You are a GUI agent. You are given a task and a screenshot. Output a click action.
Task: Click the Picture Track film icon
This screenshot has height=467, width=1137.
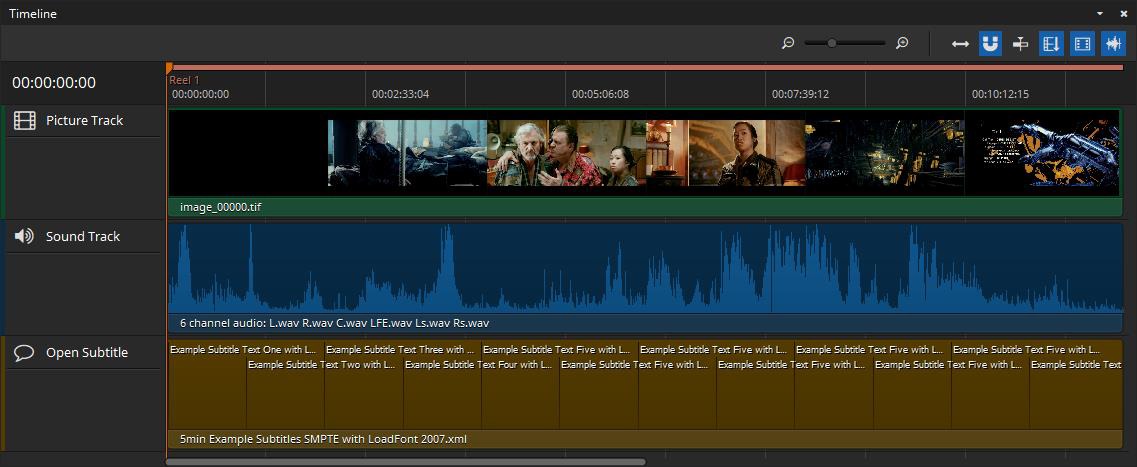[25, 121]
